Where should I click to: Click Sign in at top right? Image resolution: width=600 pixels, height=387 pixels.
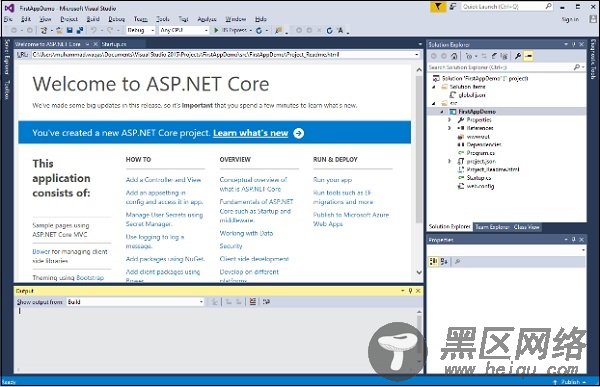tap(570, 19)
